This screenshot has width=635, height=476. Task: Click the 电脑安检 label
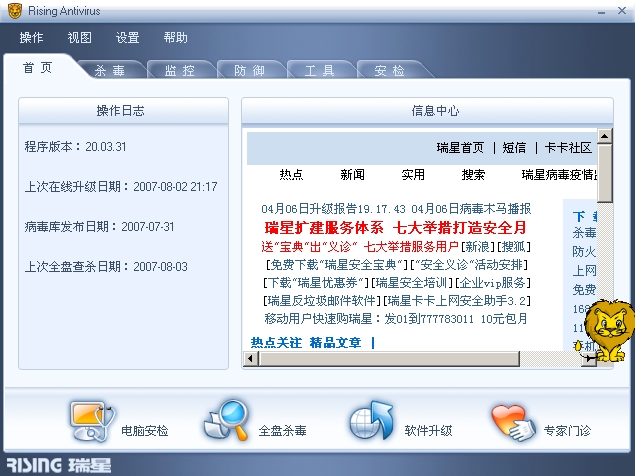click(145, 430)
